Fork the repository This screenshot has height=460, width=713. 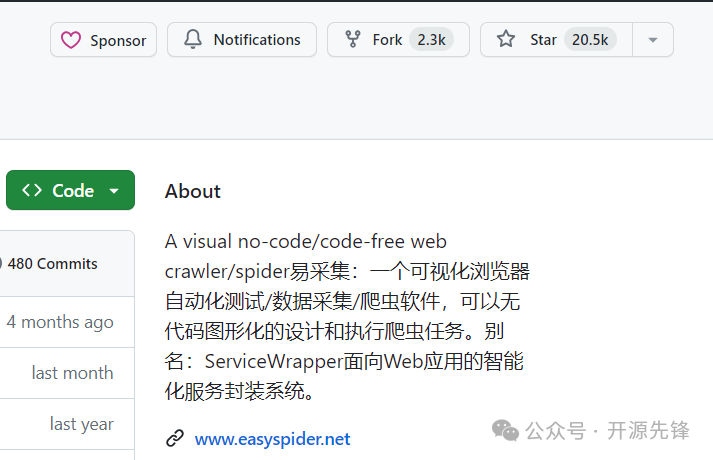tap(398, 40)
